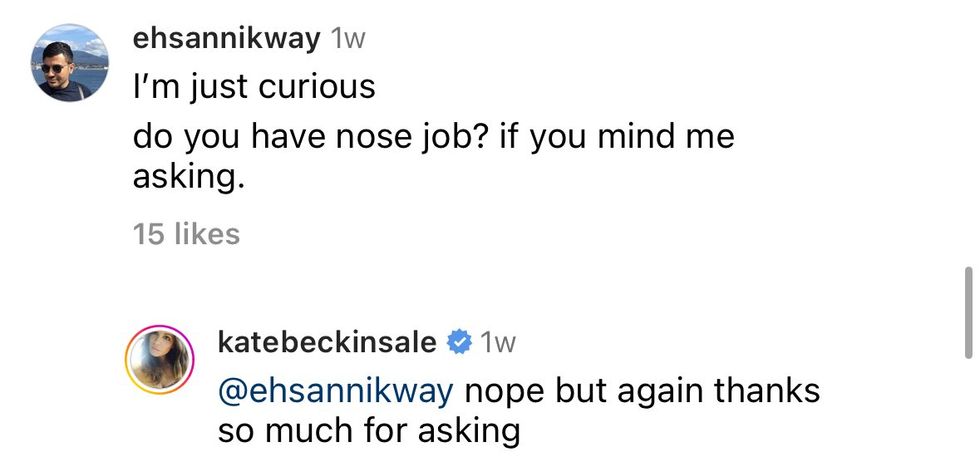This screenshot has height=456, width=980.
Task: Click the vertical scrollbar thumb
Action: 968,312
